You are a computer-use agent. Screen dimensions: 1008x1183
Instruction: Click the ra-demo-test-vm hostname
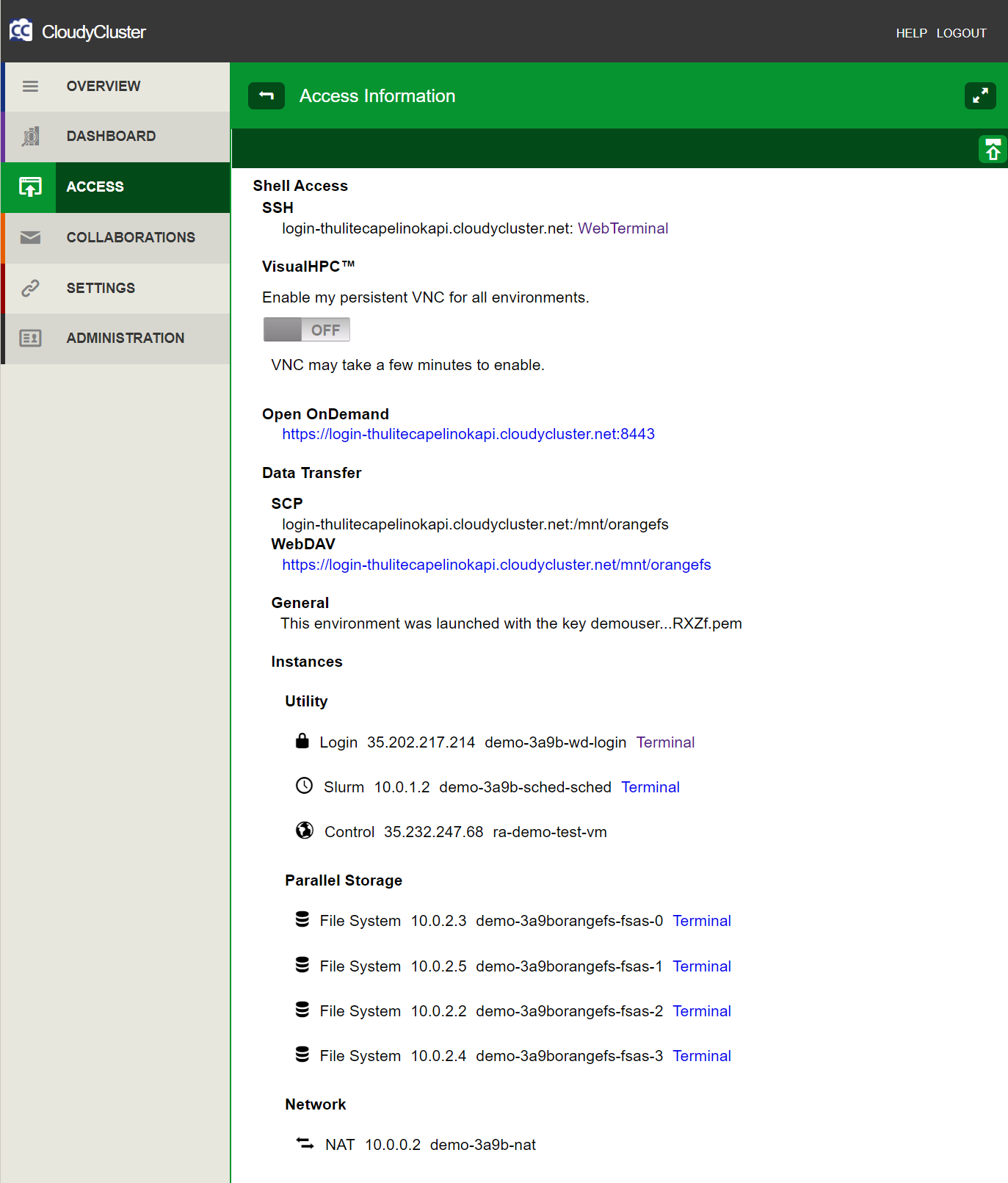550,832
